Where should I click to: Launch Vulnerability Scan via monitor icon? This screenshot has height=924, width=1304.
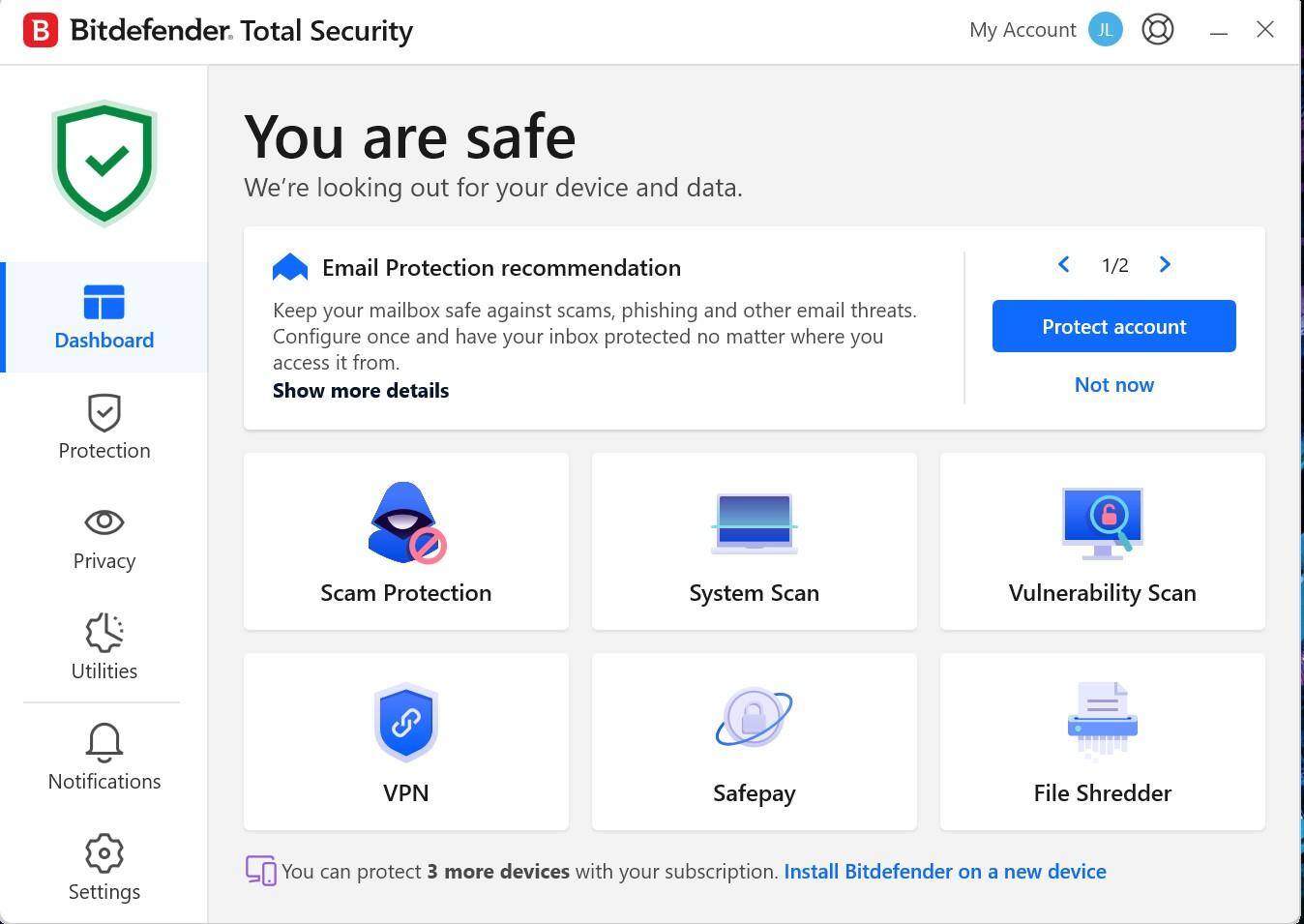[x=1102, y=523]
